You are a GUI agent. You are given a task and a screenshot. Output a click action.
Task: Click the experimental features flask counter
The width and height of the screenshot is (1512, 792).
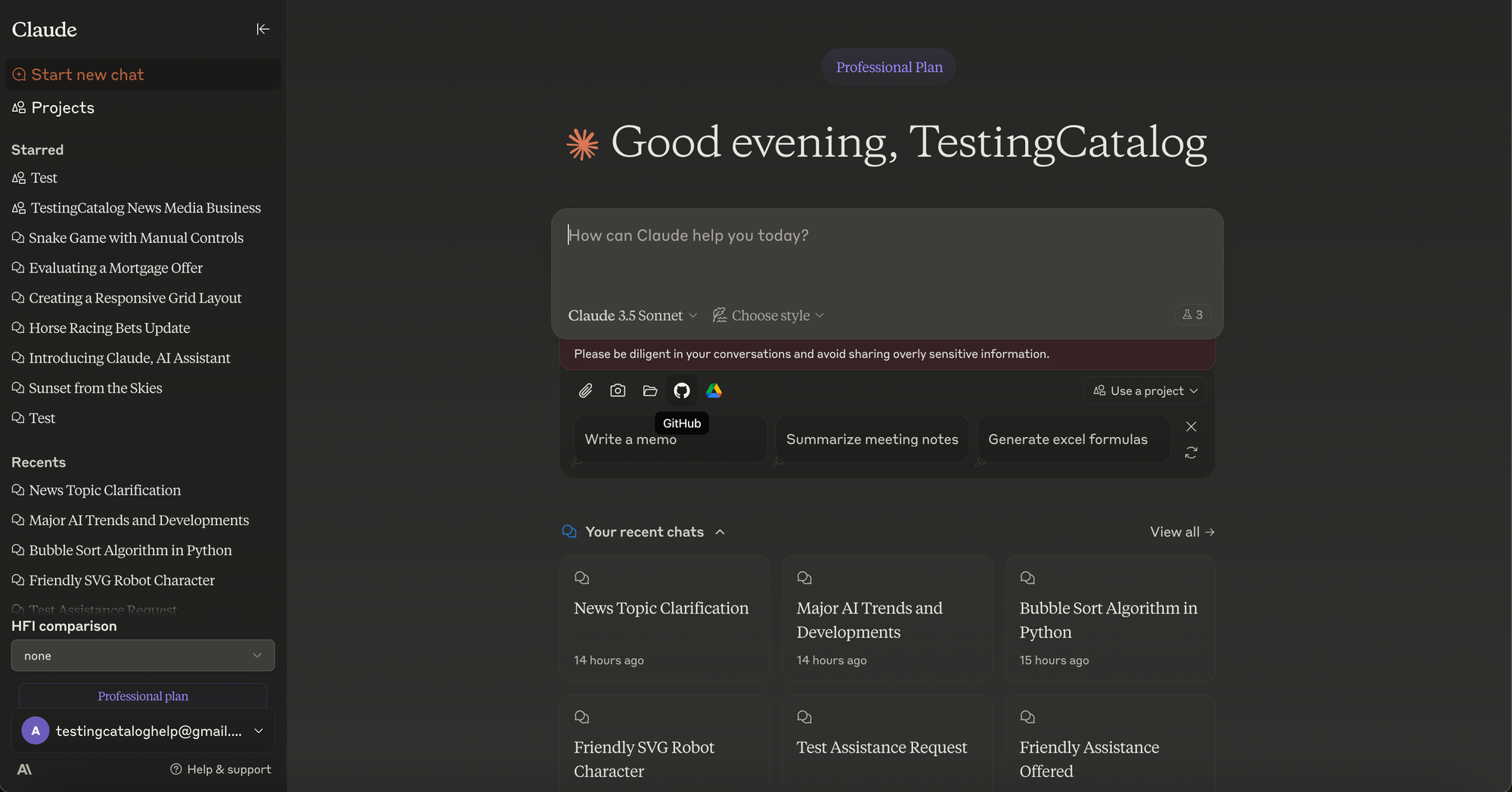[1192, 315]
